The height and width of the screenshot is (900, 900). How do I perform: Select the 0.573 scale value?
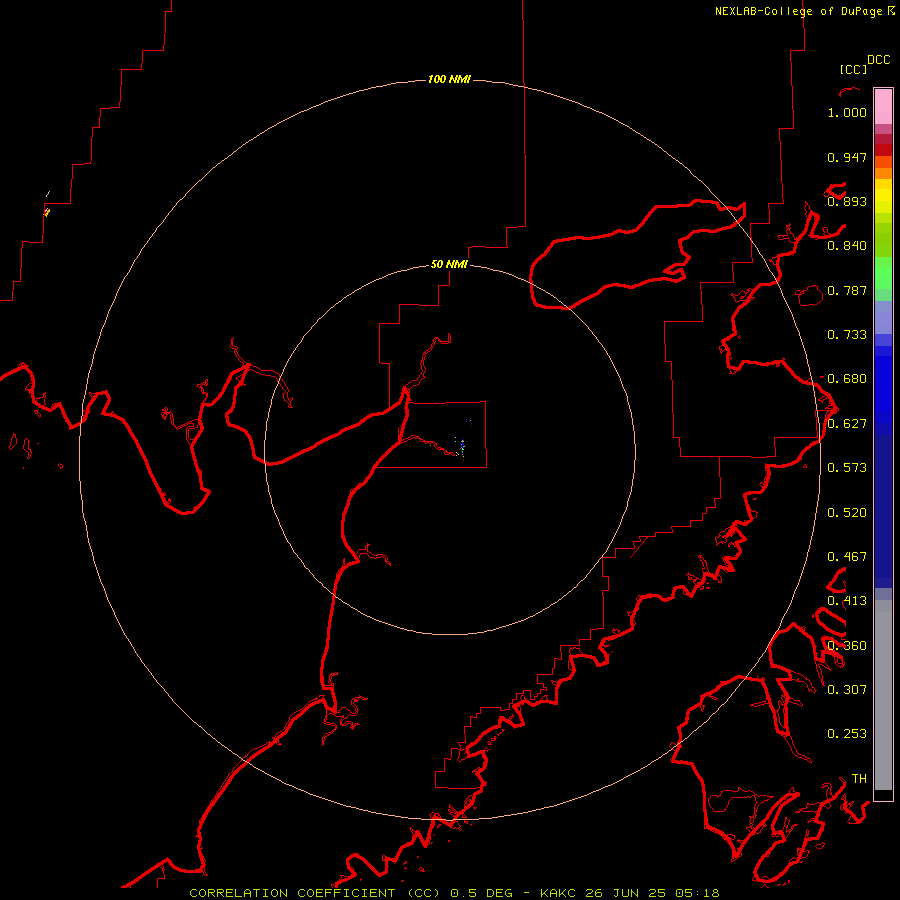[x=847, y=468]
